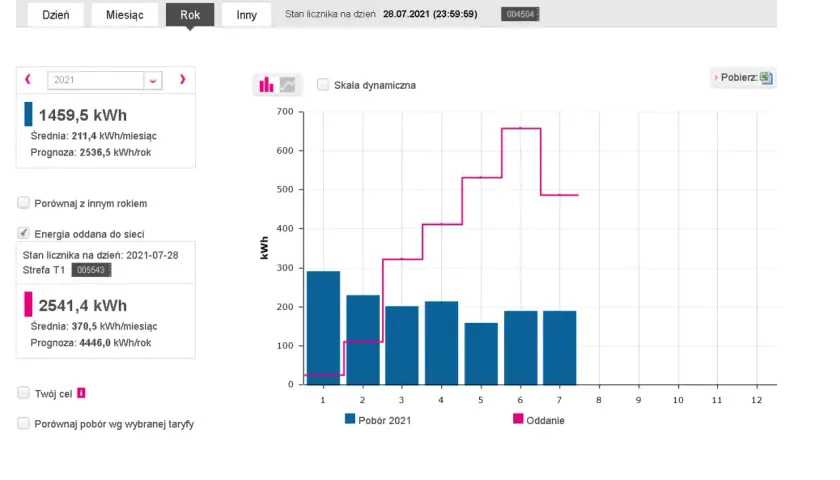Click the 2021 year input field
840x480 pixels.
(x=95, y=80)
